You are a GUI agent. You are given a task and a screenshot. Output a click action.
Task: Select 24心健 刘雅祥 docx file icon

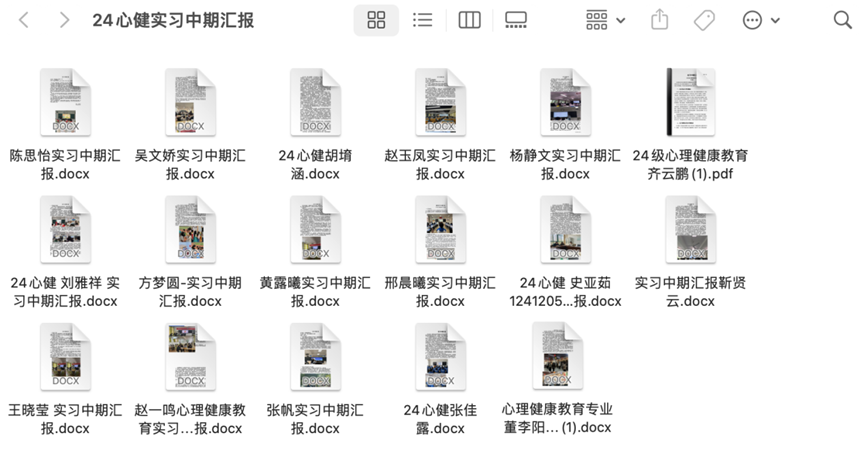pos(66,229)
